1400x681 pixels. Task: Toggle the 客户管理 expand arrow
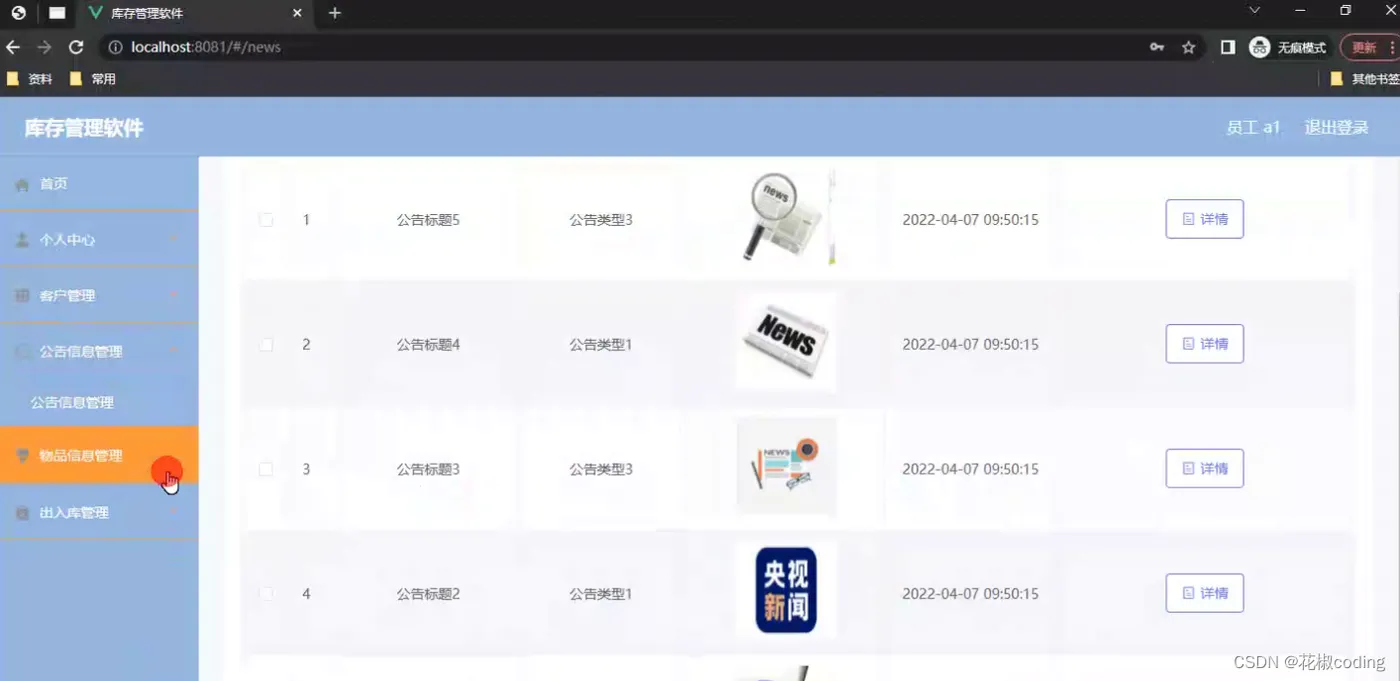click(x=175, y=295)
